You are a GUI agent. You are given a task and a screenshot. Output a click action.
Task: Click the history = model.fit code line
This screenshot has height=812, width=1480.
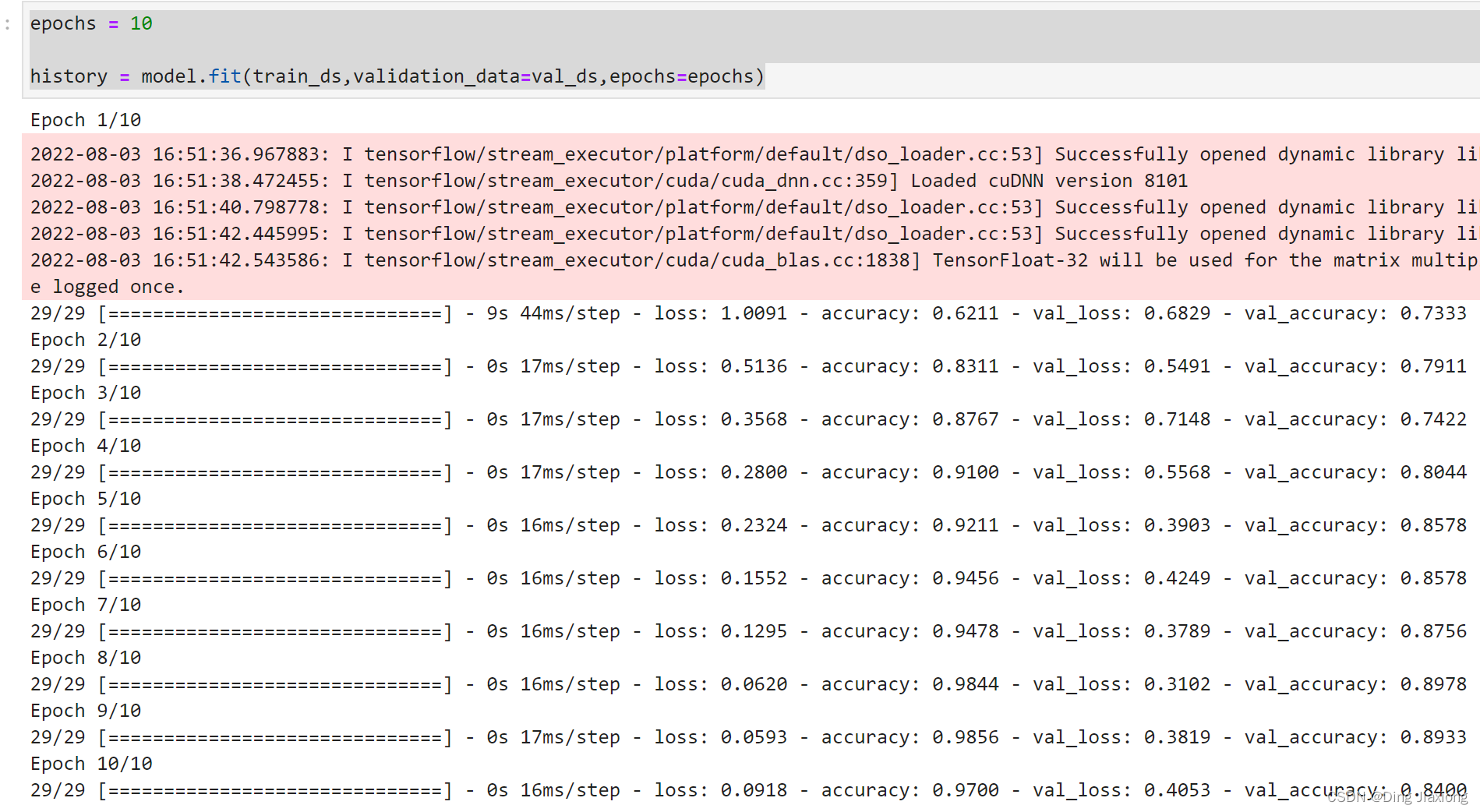click(397, 76)
